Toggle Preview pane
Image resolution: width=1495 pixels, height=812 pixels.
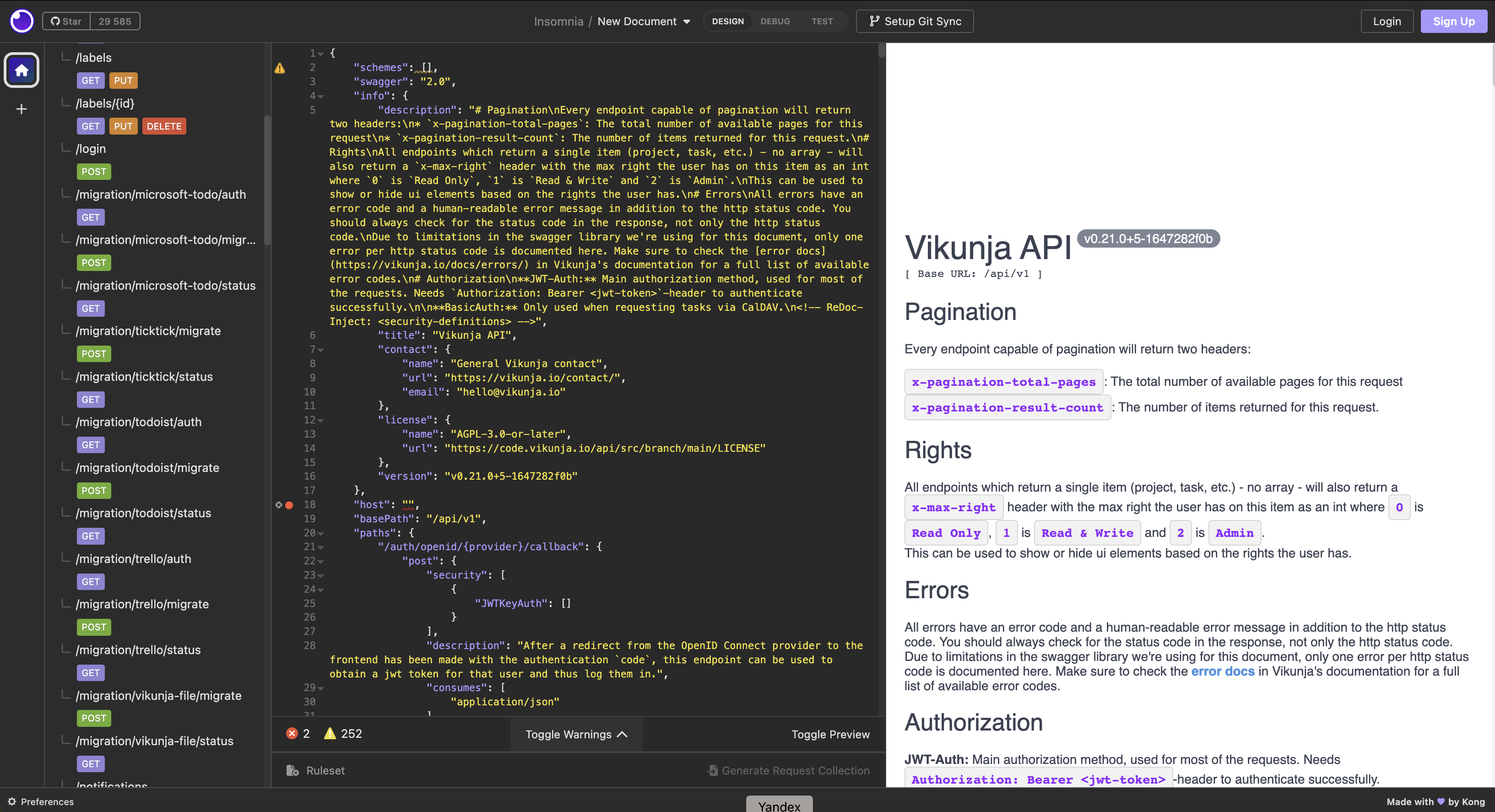pos(830,734)
